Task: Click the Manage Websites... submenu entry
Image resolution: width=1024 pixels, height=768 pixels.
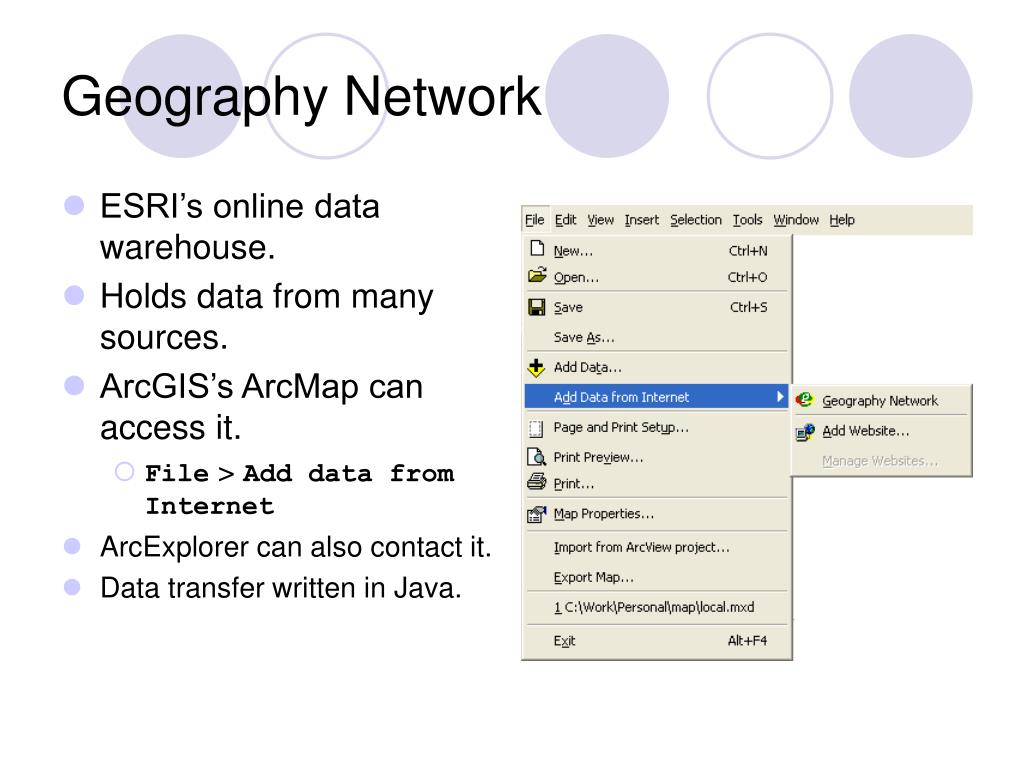Action: click(880, 461)
